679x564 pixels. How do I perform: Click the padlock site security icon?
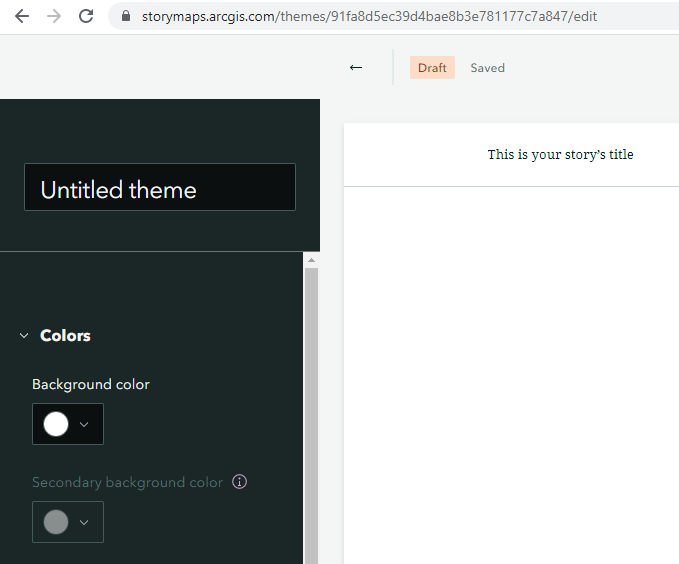click(x=126, y=16)
